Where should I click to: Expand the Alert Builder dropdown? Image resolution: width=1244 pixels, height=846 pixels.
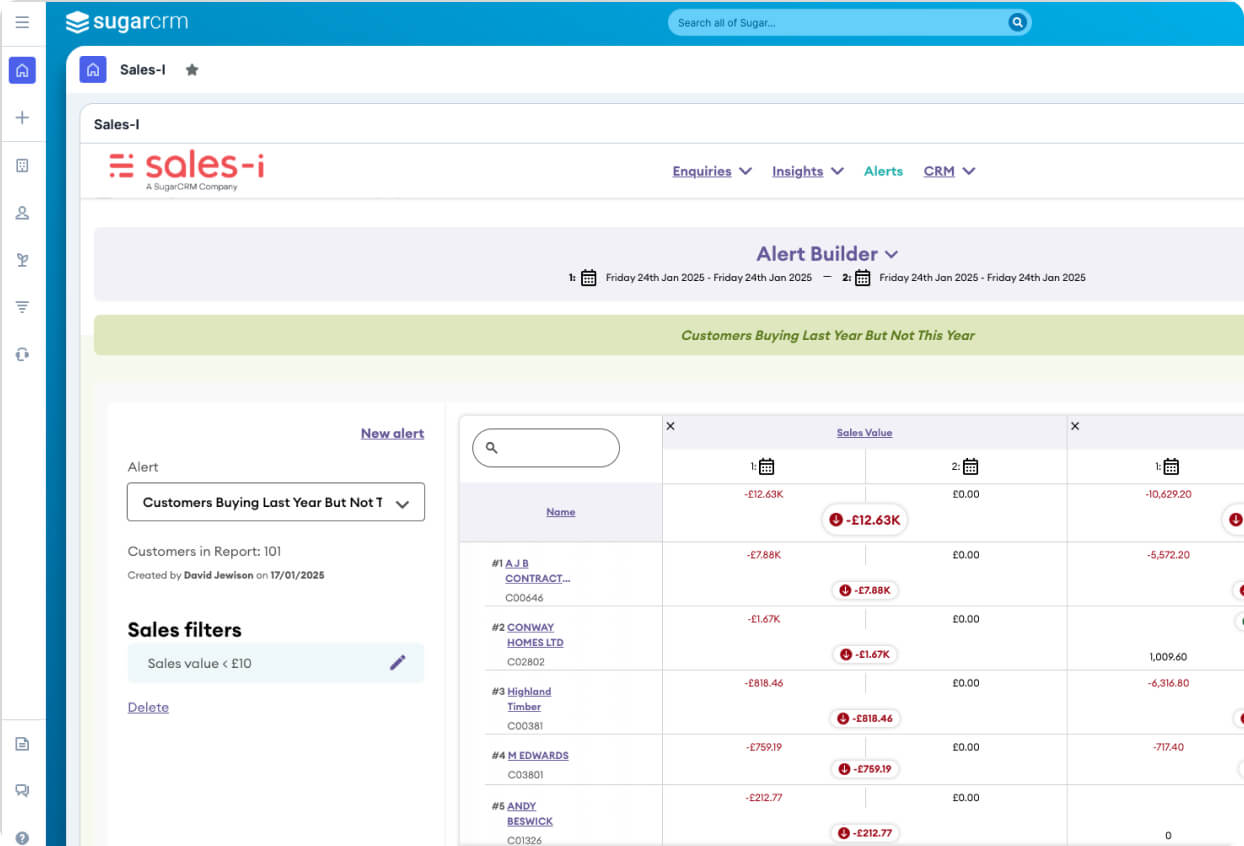coord(827,254)
